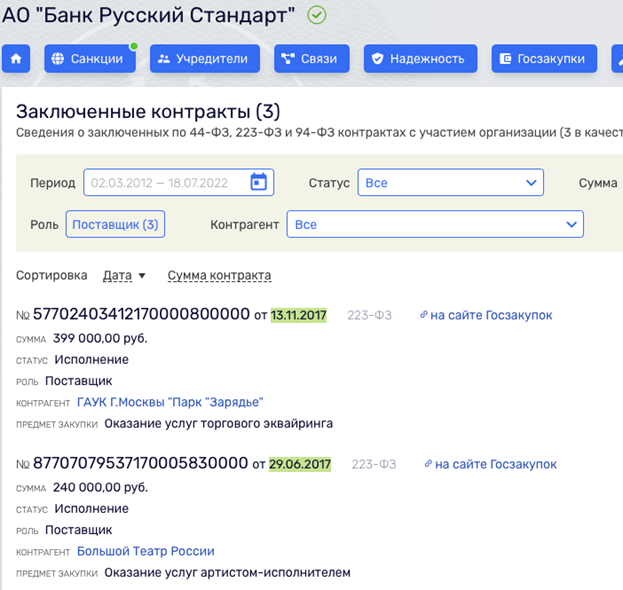Click the partially visible button after Госзакупки
The image size is (623, 590).
point(617,59)
